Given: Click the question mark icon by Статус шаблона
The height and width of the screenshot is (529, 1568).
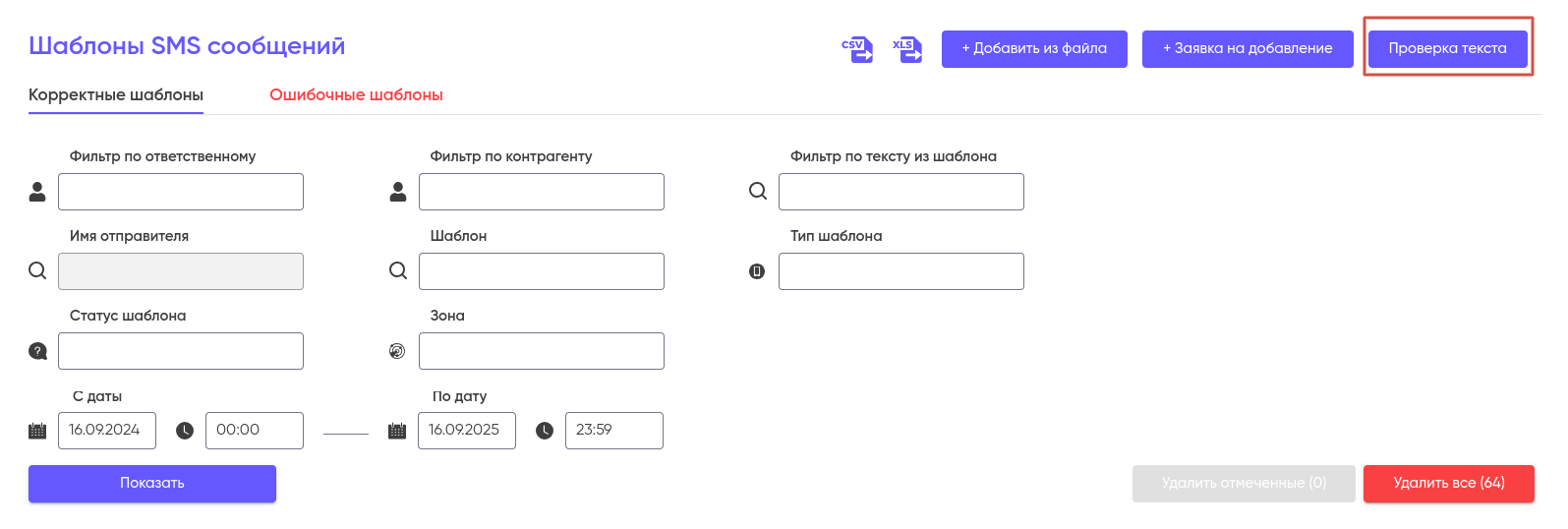Looking at the screenshot, I should pos(37,351).
